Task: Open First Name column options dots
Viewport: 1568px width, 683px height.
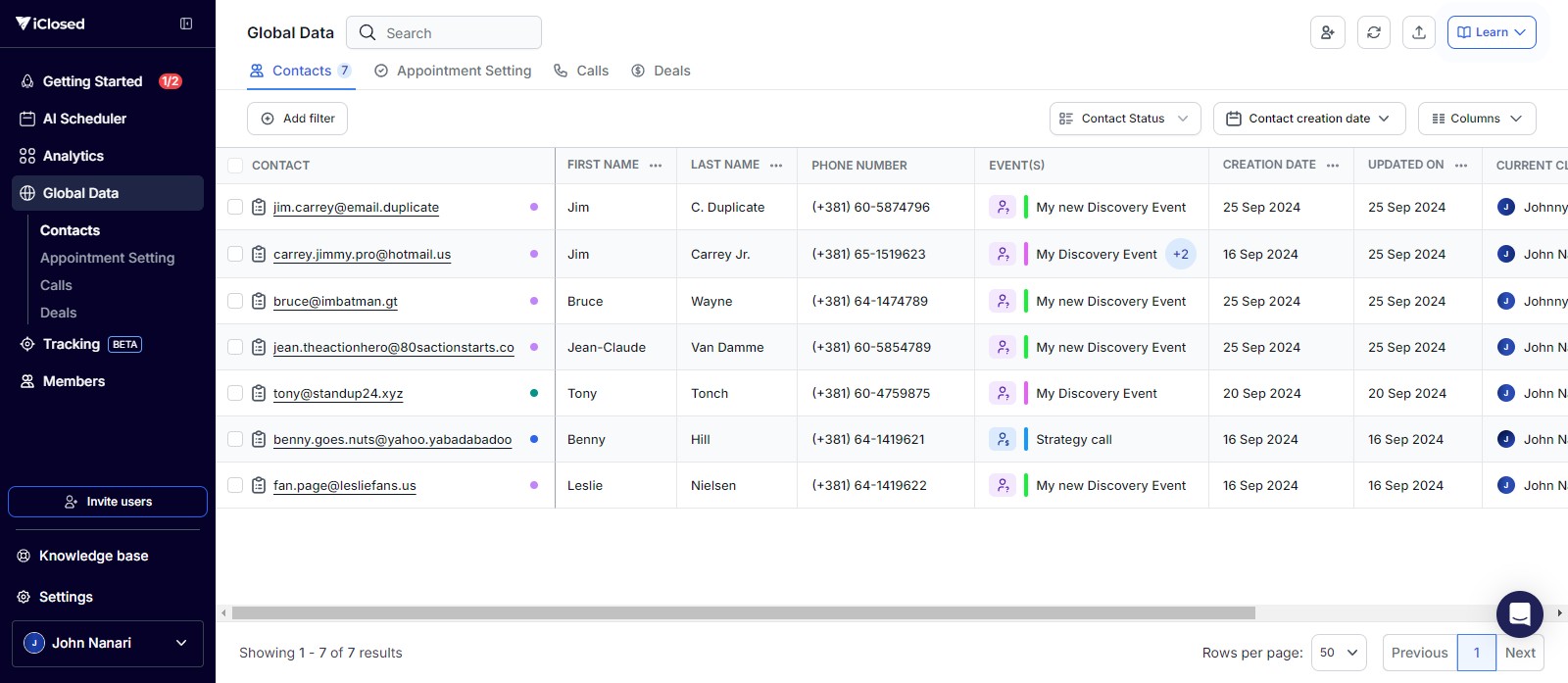Action: 656,166
